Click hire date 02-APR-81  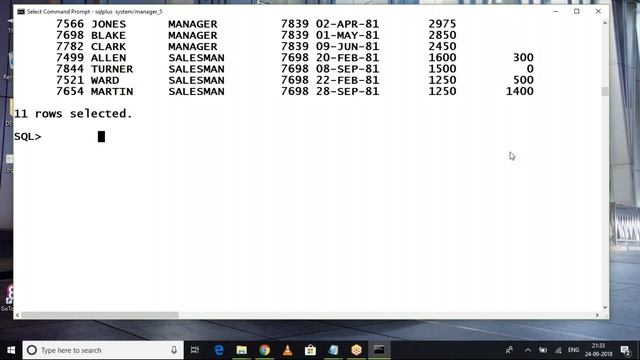tap(347, 24)
